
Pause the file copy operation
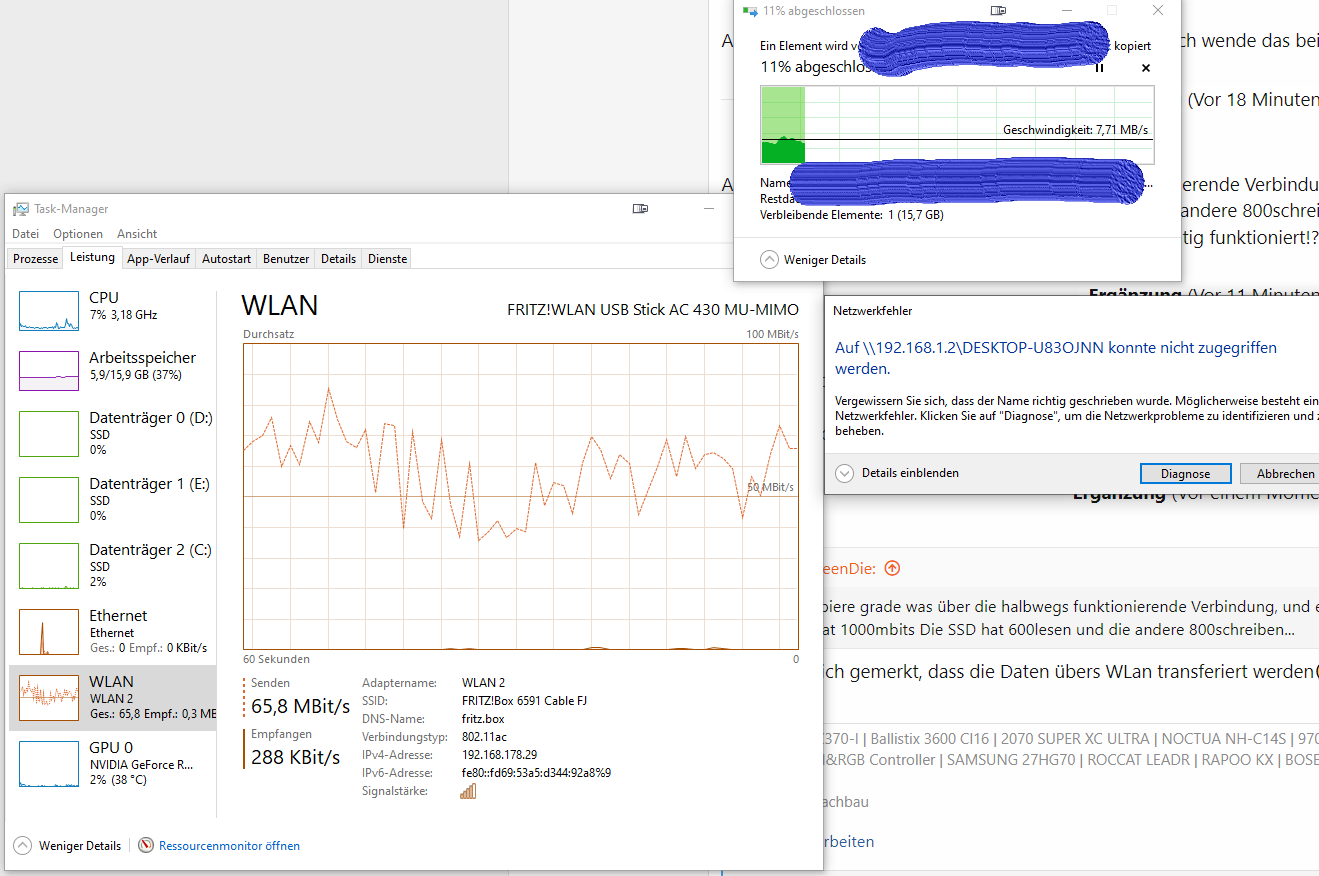click(x=1100, y=68)
